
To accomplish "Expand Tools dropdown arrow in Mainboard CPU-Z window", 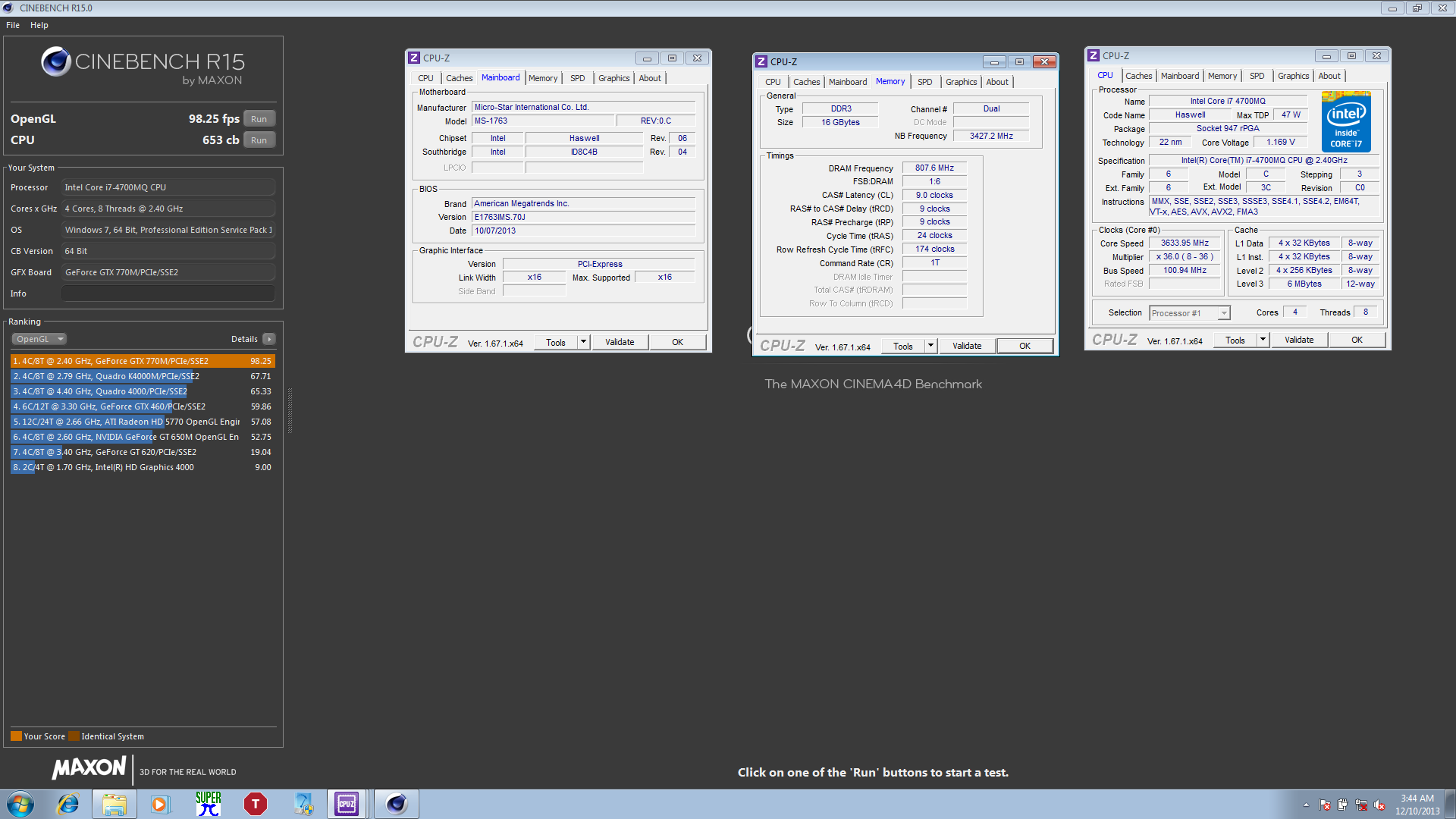I will pyautogui.click(x=583, y=342).
